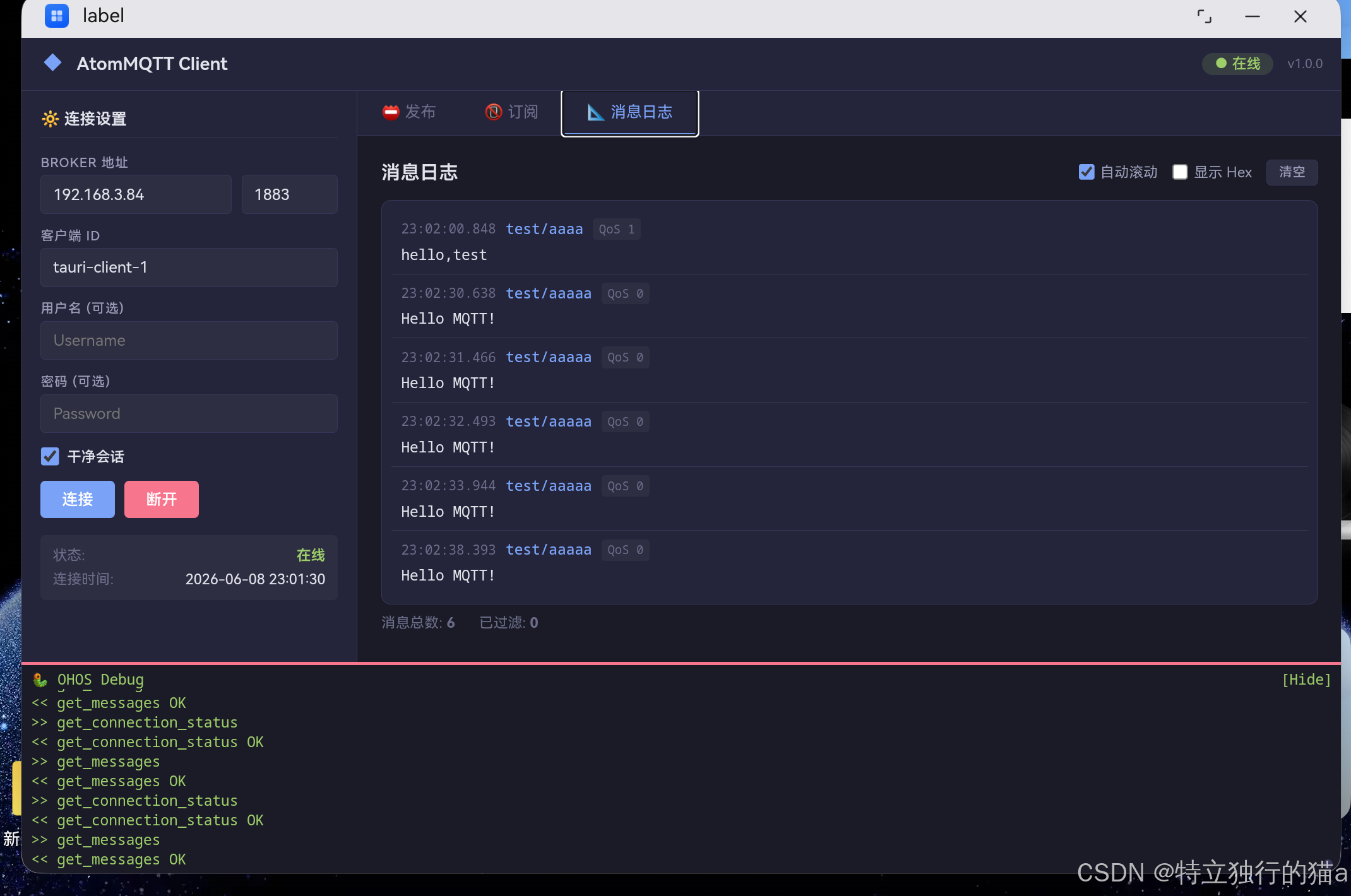Click the OHOS Debug panel title
Viewport: 1351px width, 896px height.
(100, 680)
